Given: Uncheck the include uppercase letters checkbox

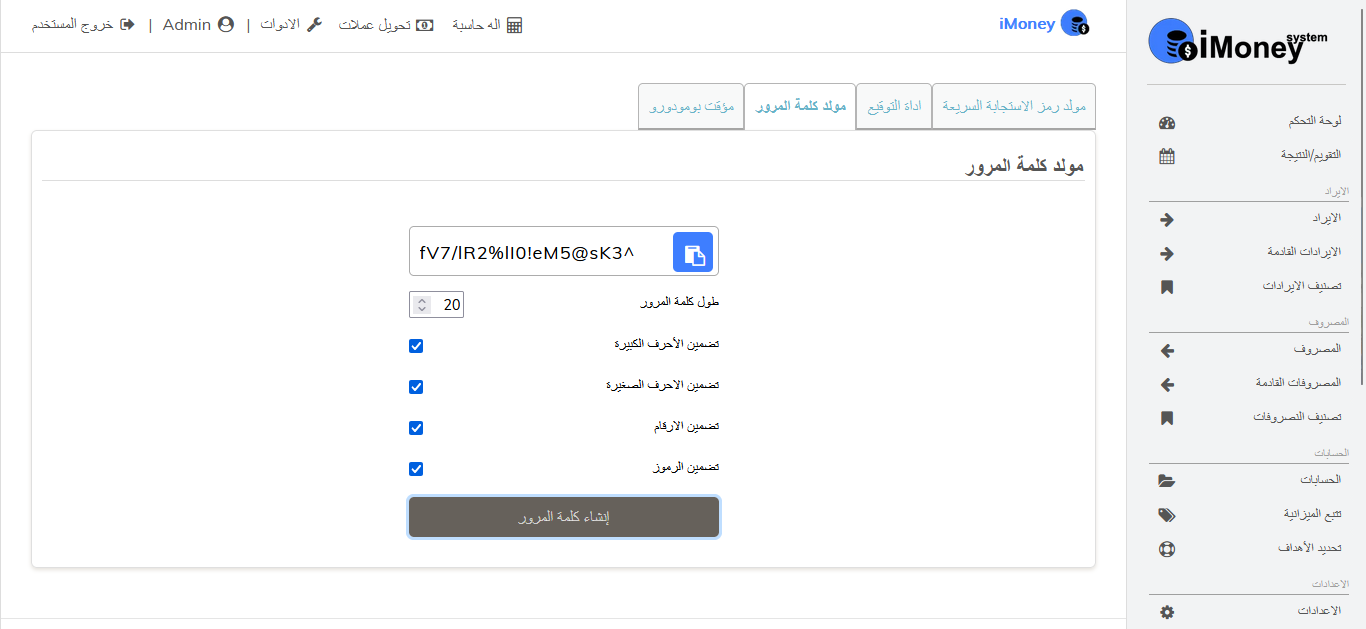Looking at the screenshot, I should pos(416,346).
